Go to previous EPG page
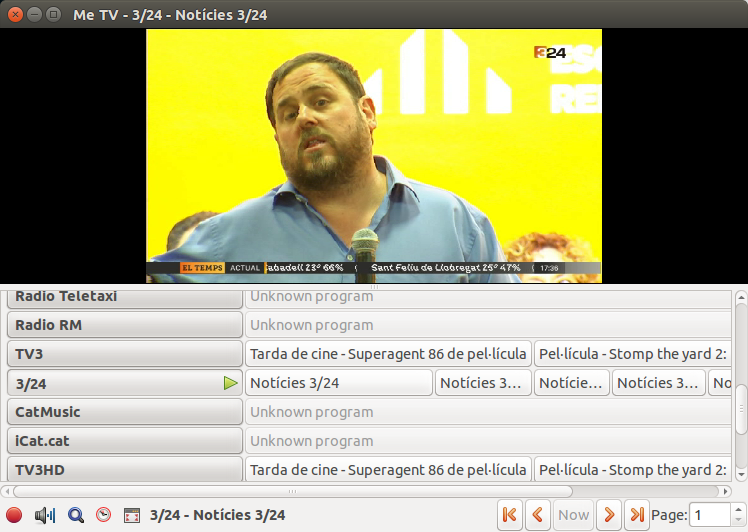Screen dimensions: 748x532 (538, 515)
